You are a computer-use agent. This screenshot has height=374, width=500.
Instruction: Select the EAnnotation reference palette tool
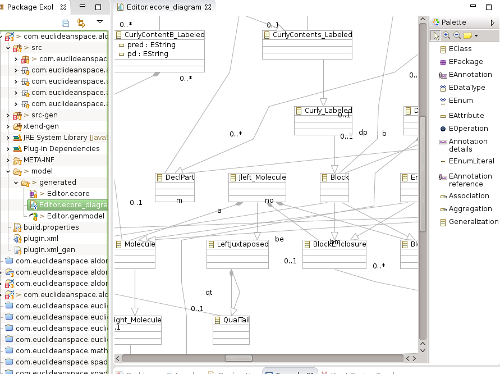point(466,180)
